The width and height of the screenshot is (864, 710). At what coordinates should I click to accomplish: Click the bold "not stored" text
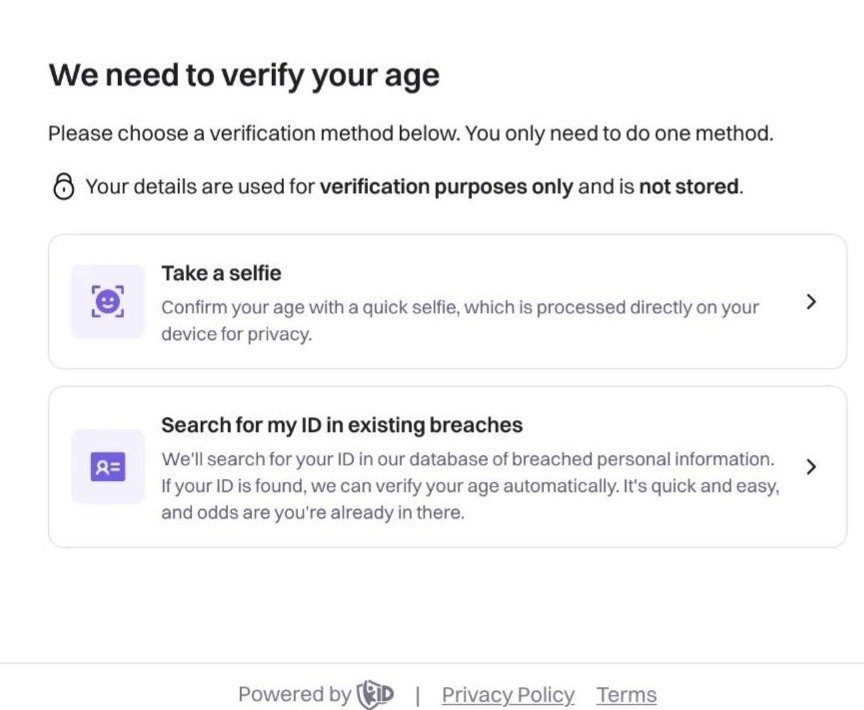tap(689, 187)
